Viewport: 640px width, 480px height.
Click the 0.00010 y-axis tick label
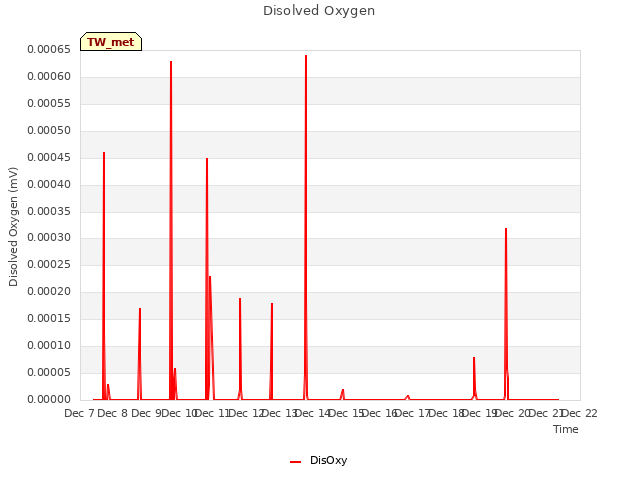(x=49, y=345)
